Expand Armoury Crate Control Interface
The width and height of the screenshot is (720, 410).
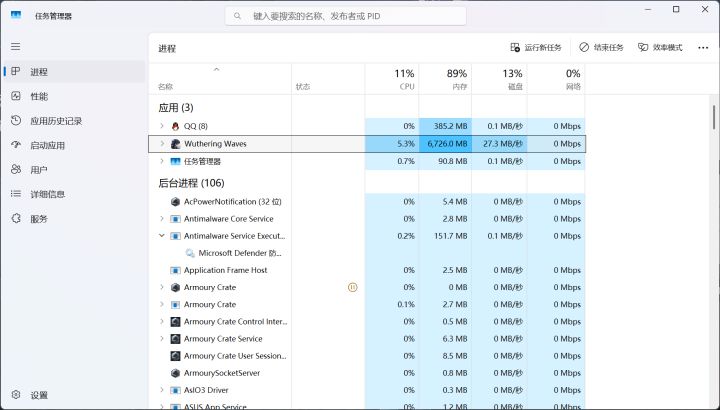pos(162,321)
